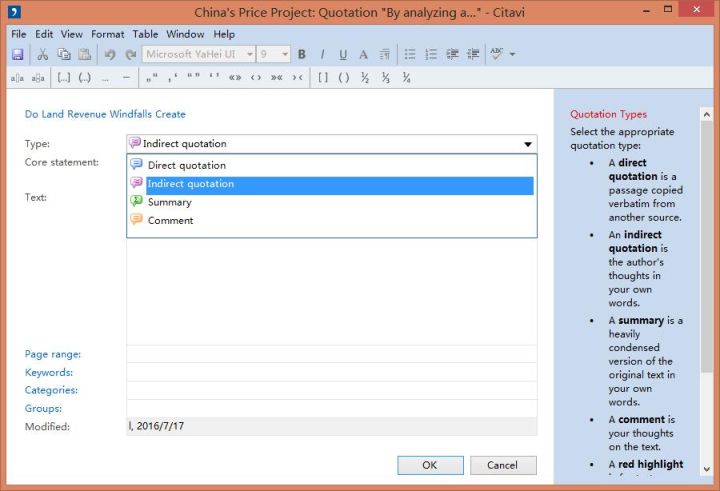
Task: Open the font name dropdown
Action: coord(249,54)
